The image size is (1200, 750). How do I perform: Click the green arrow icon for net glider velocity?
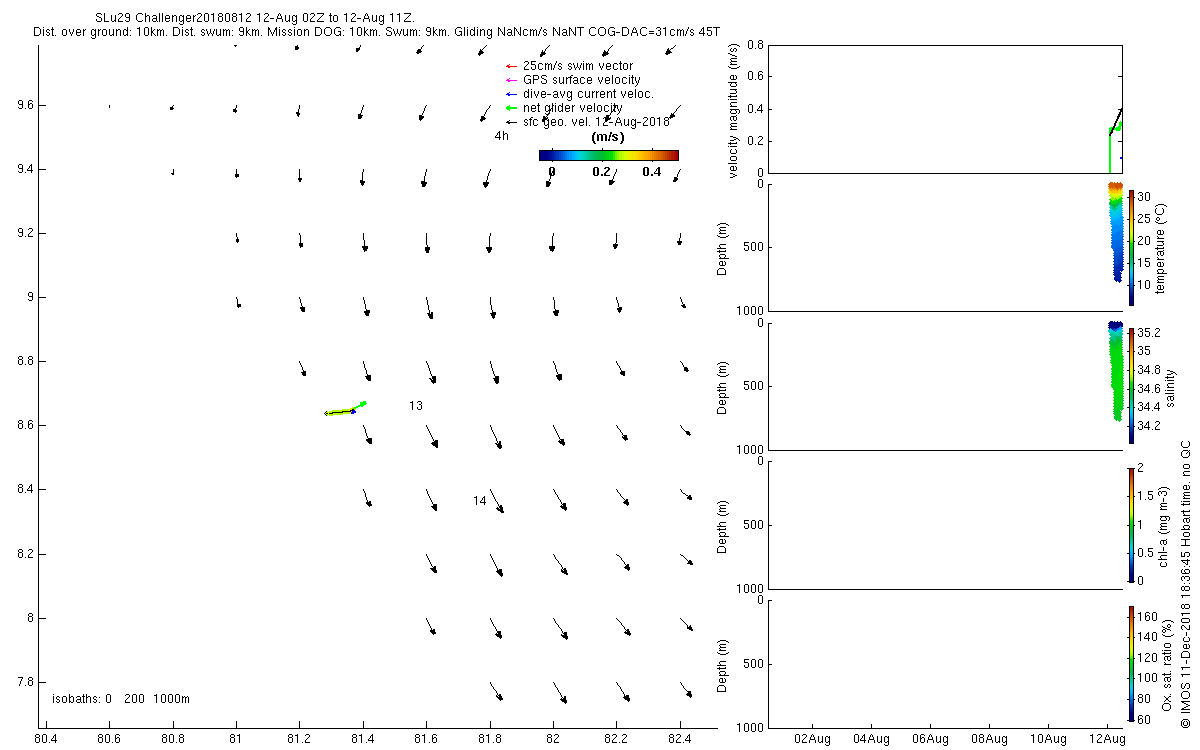point(510,108)
